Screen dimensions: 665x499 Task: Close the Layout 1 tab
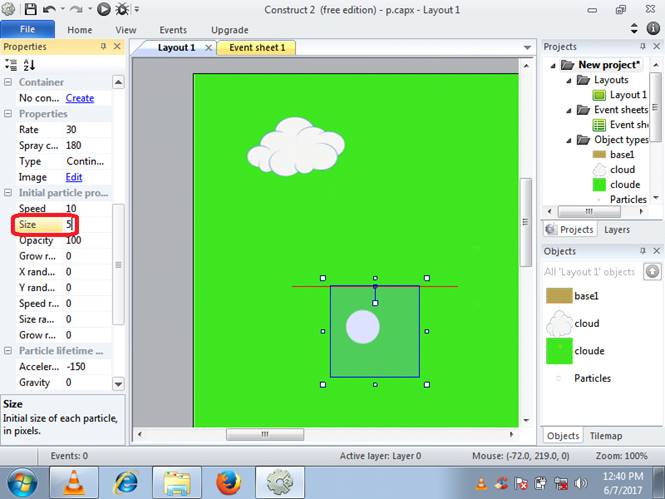tap(209, 47)
